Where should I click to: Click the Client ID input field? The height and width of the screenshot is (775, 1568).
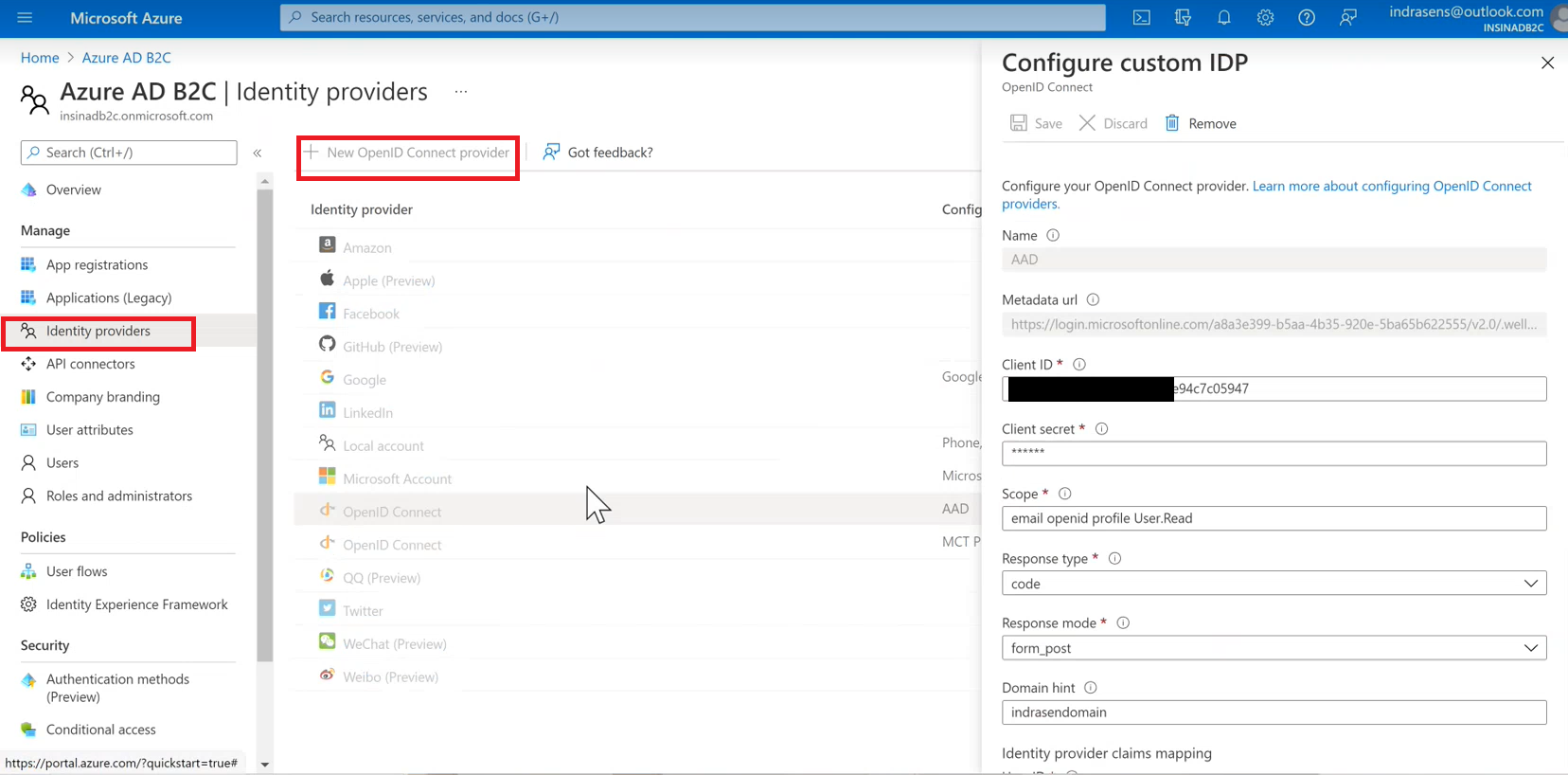[x=1274, y=388]
